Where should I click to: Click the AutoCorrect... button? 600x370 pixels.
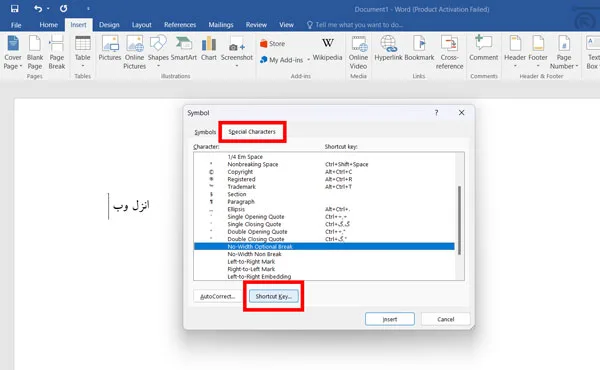217,297
